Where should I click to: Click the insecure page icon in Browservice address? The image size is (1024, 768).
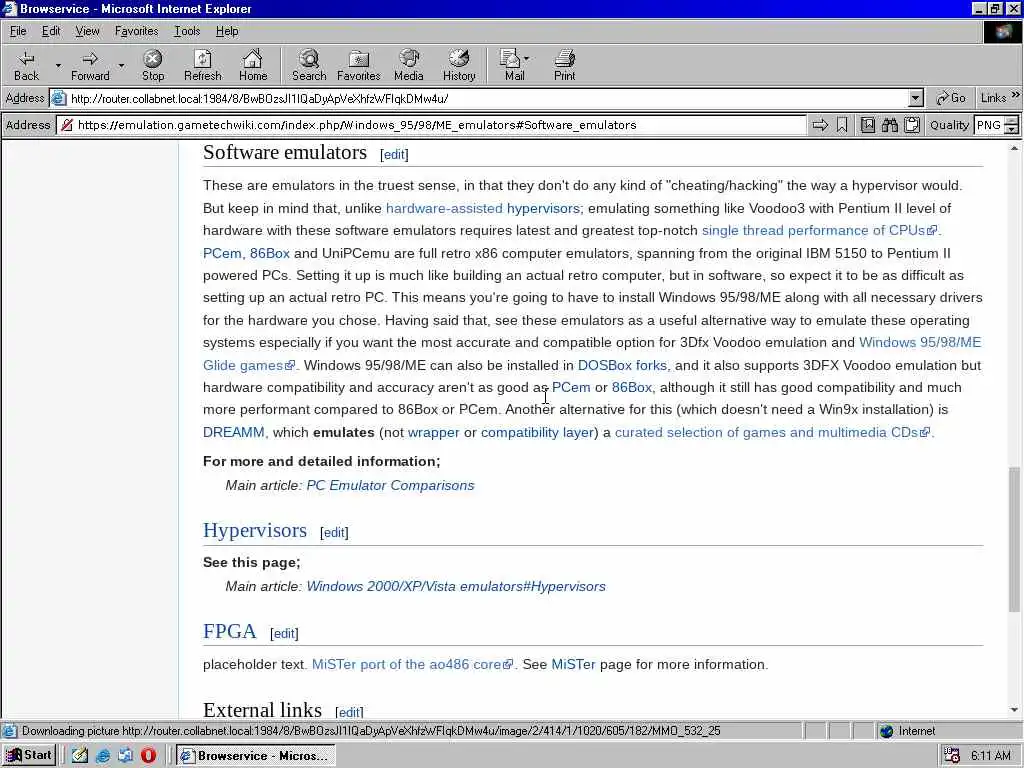tap(67, 125)
